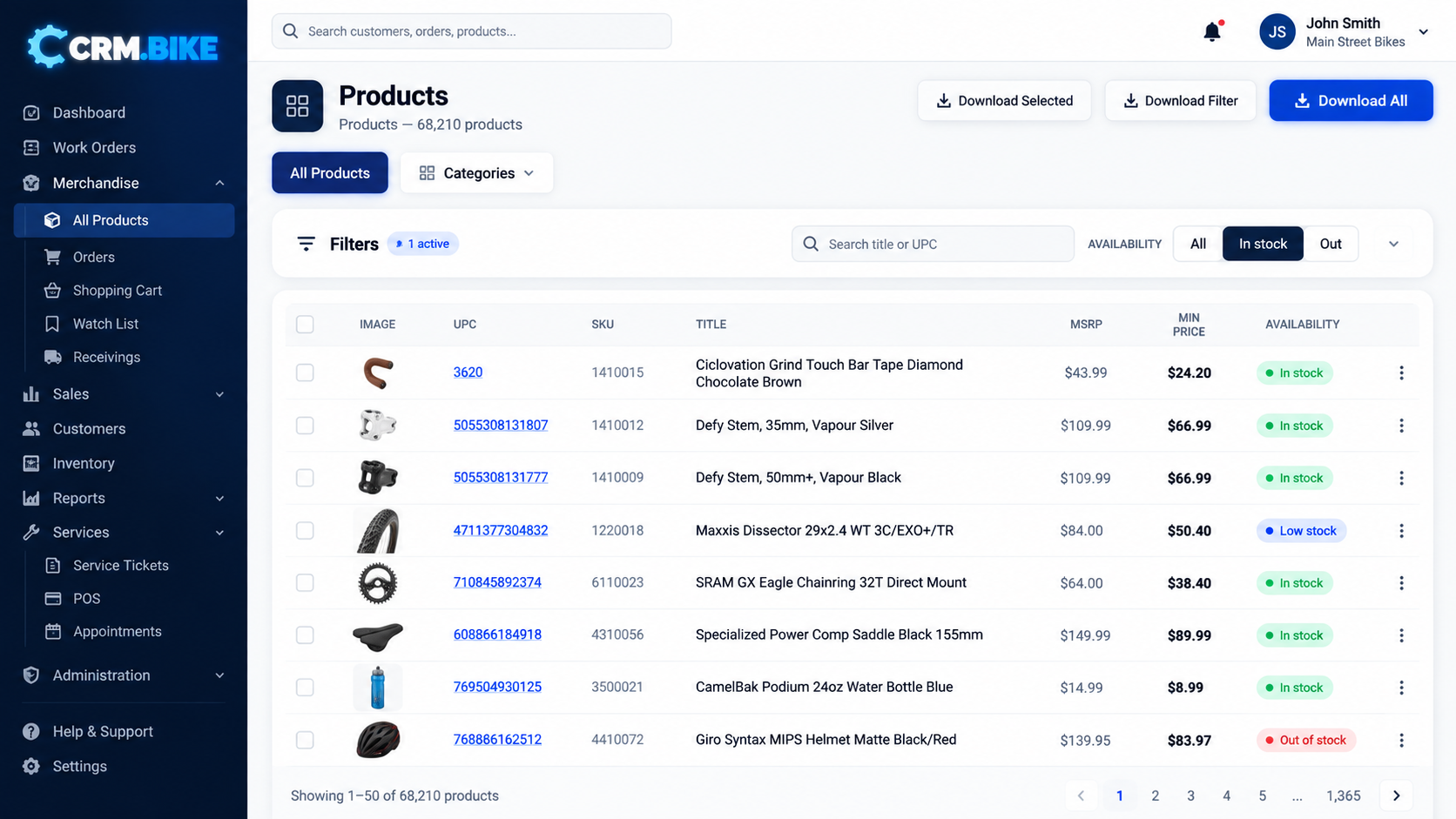1456x819 pixels.
Task: Set availability filter to In stock
Action: coord(1263,244)
